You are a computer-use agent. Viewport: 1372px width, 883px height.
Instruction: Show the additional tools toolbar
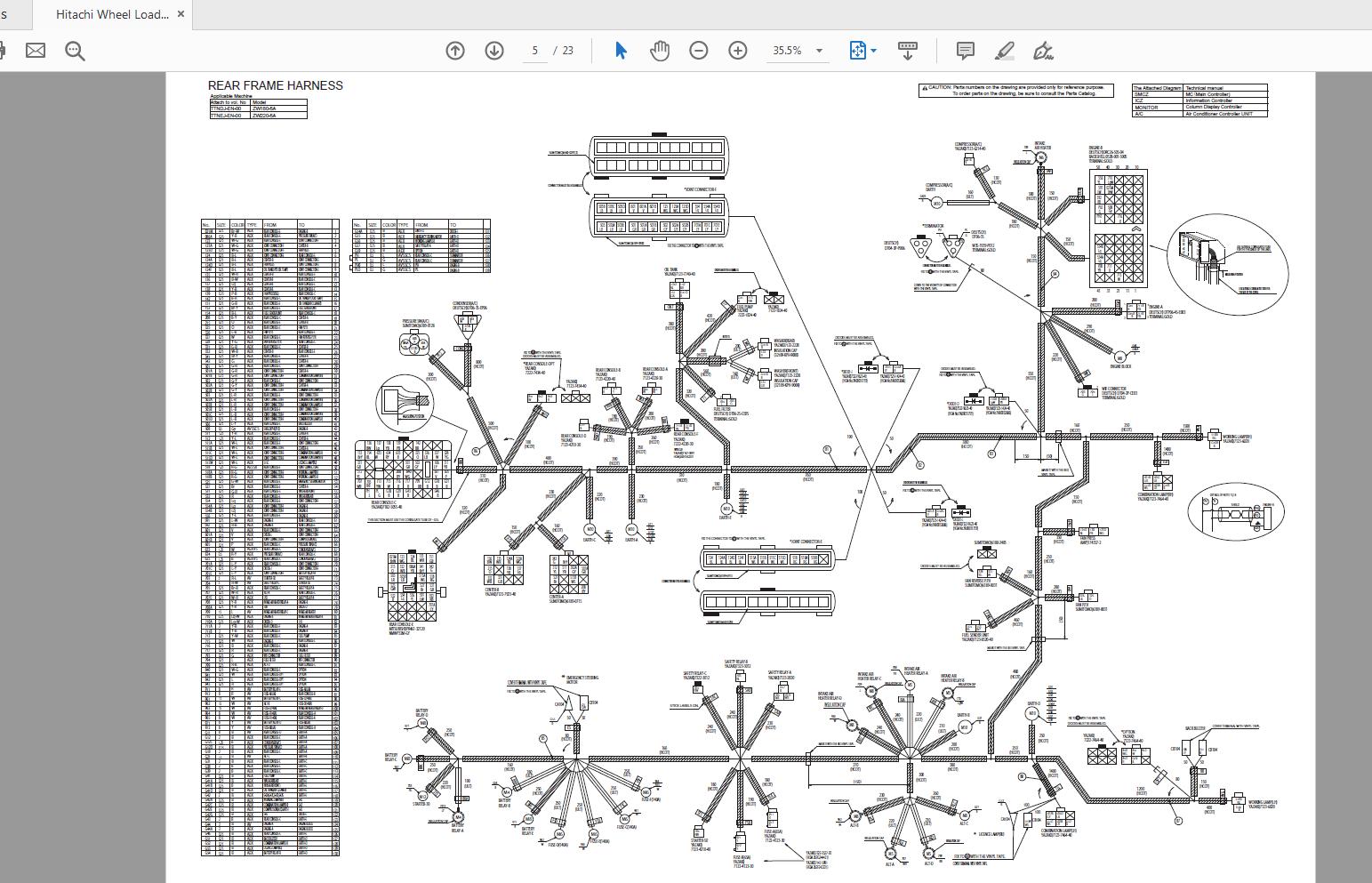click(x=908, y=51)
